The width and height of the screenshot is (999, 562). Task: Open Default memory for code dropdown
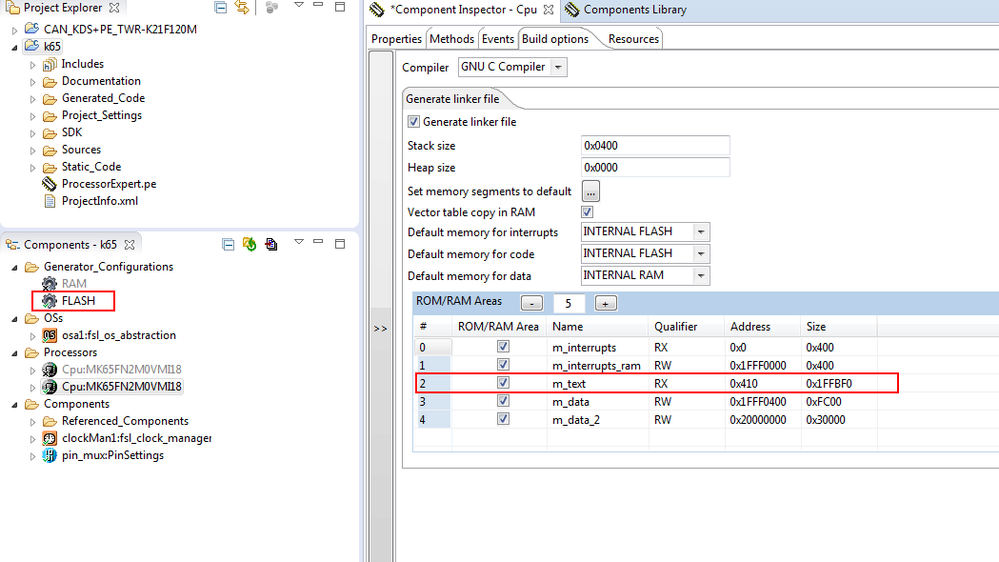(x=701, y=254)
